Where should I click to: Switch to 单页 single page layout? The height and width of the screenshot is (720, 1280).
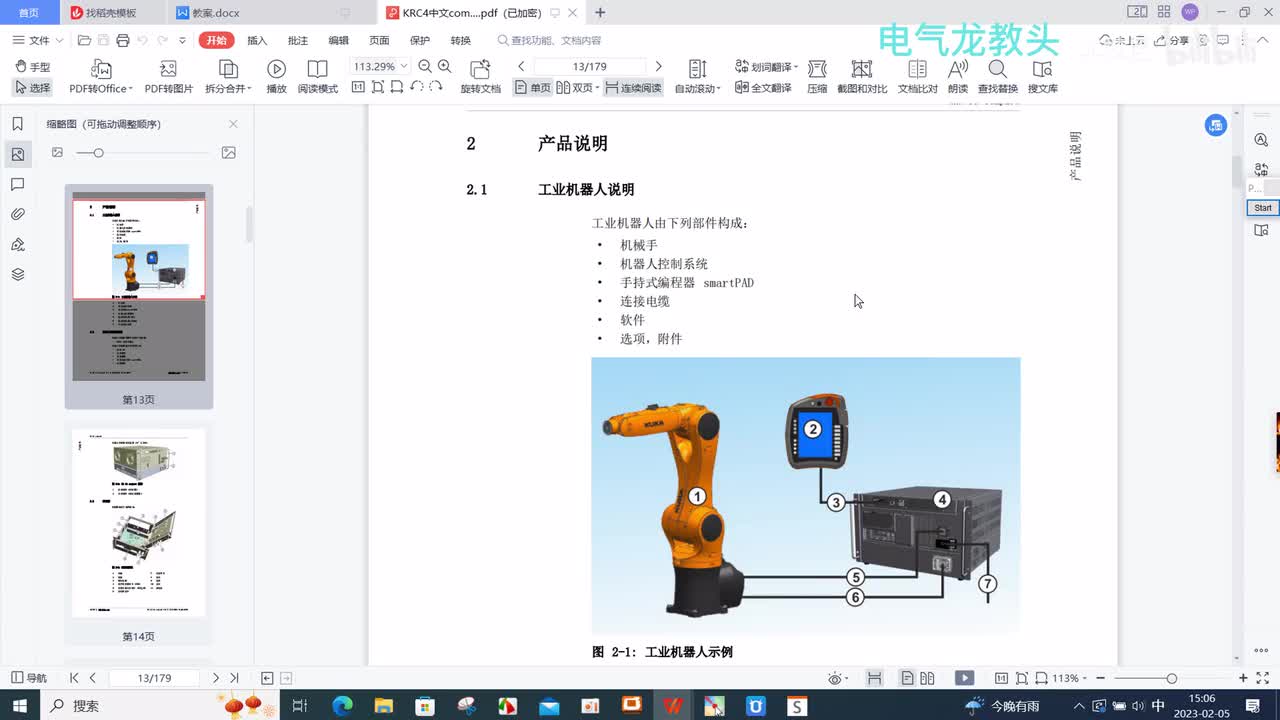[x=532, y=88]
